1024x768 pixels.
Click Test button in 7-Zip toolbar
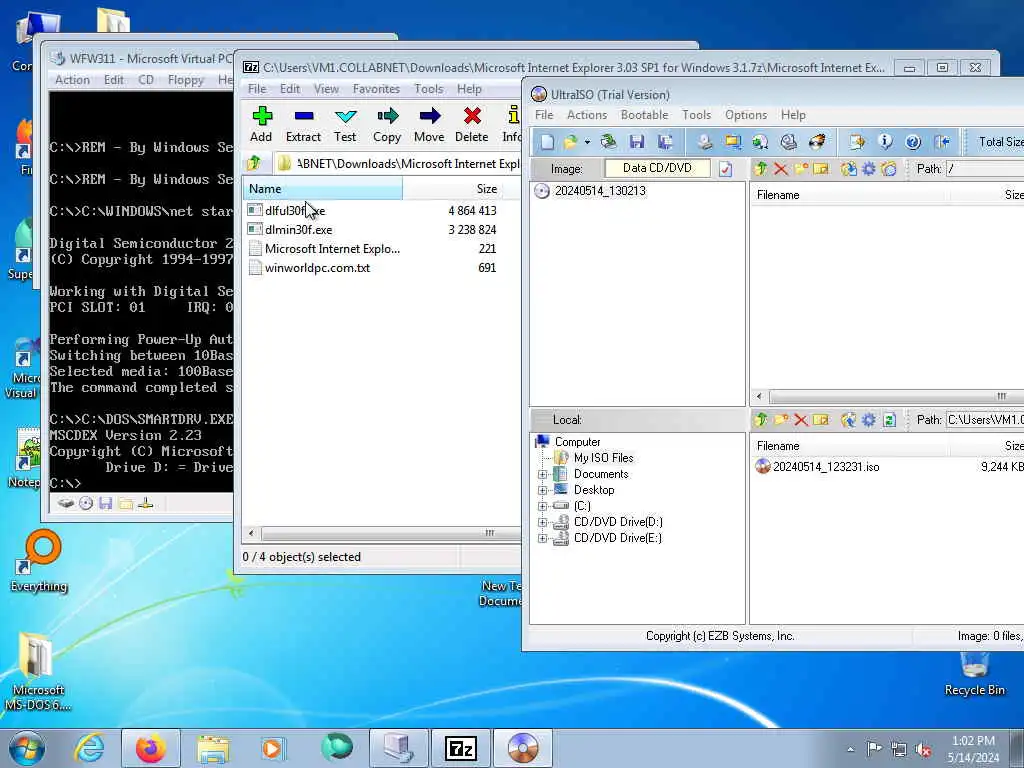click(345, 124)
